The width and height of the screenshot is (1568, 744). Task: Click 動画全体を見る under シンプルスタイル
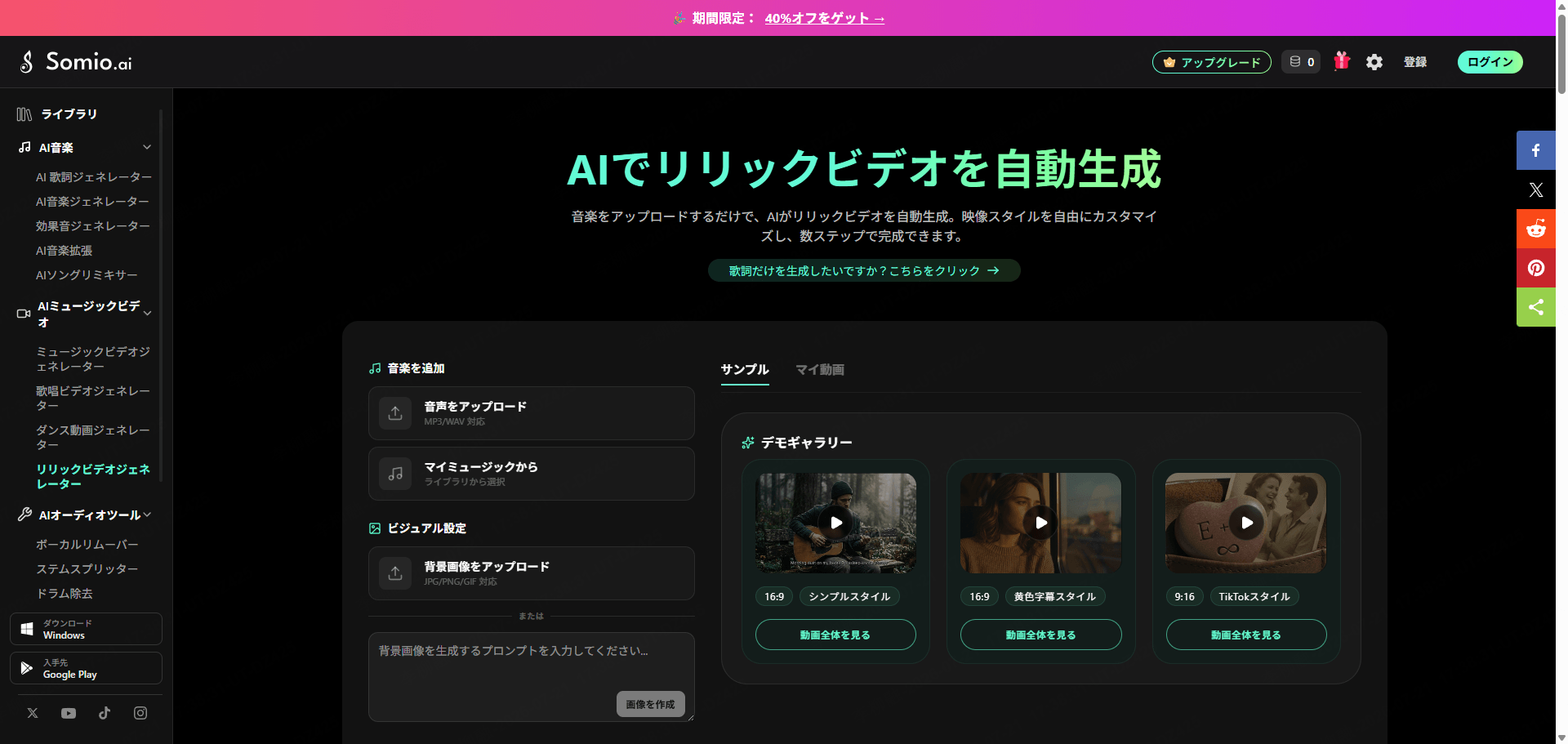click(835, 635)
